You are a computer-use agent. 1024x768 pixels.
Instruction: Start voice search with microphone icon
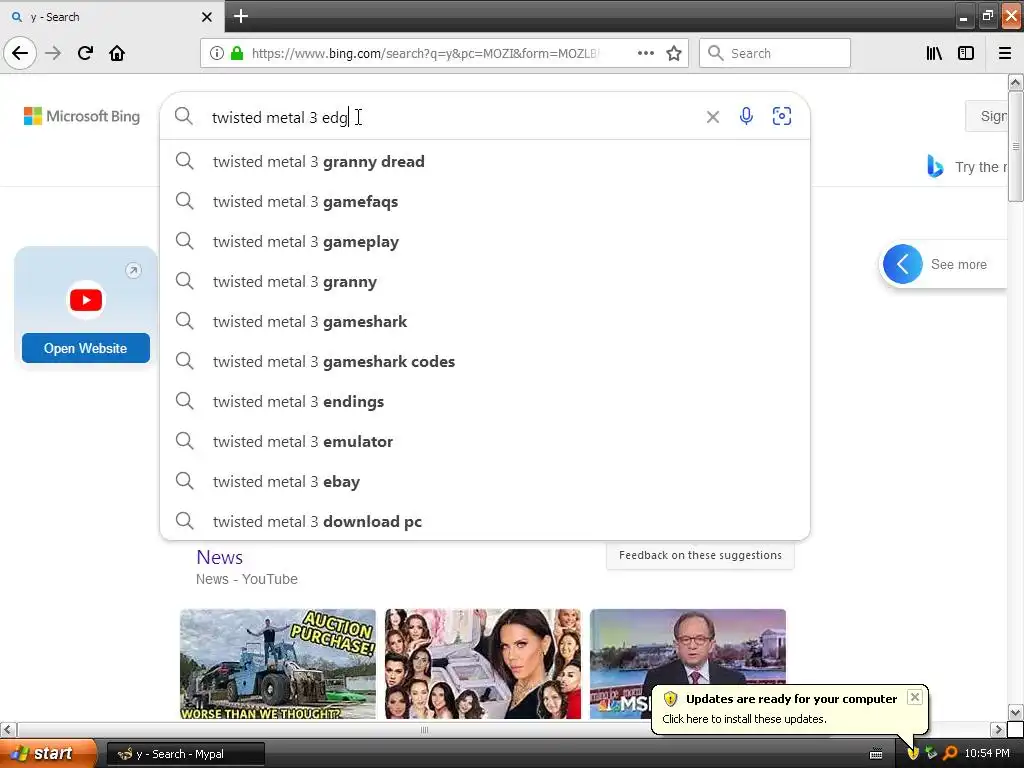click(x=746, y=116)
